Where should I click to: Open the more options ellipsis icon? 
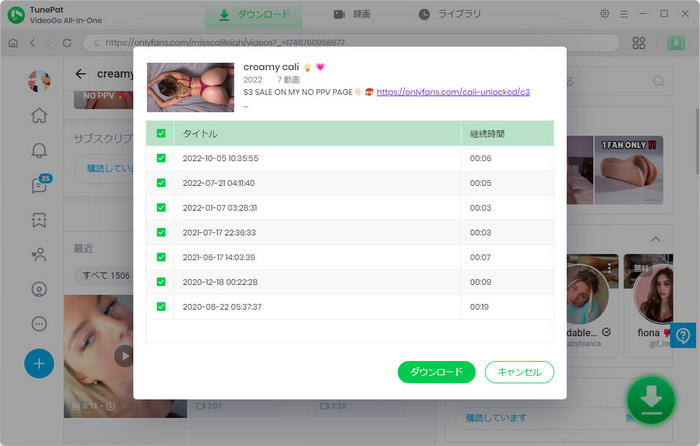39,324
